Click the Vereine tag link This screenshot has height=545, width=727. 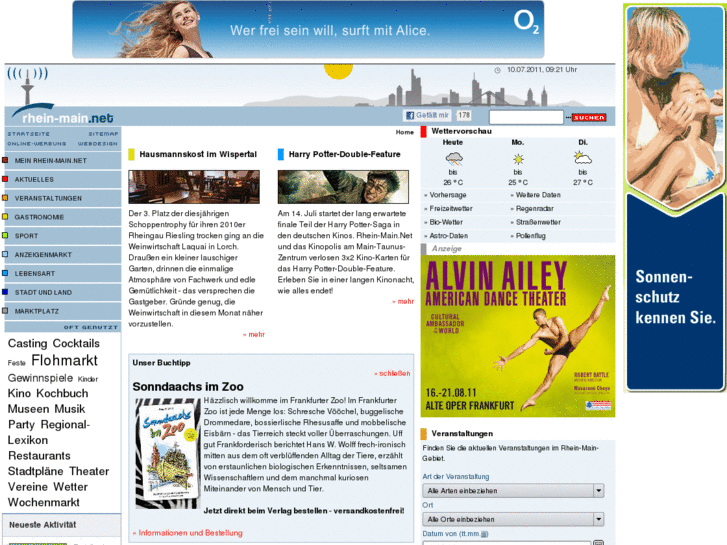(28, 487)
